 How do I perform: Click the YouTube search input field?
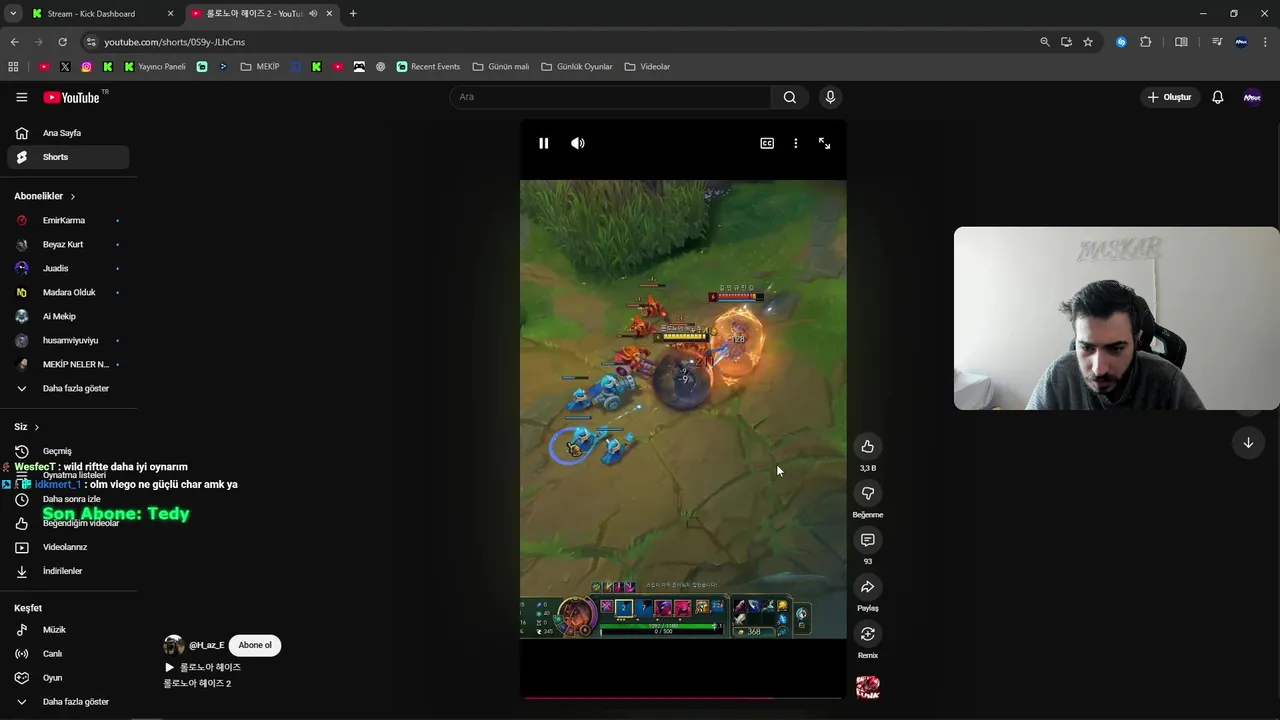click(x=610, y=97)
